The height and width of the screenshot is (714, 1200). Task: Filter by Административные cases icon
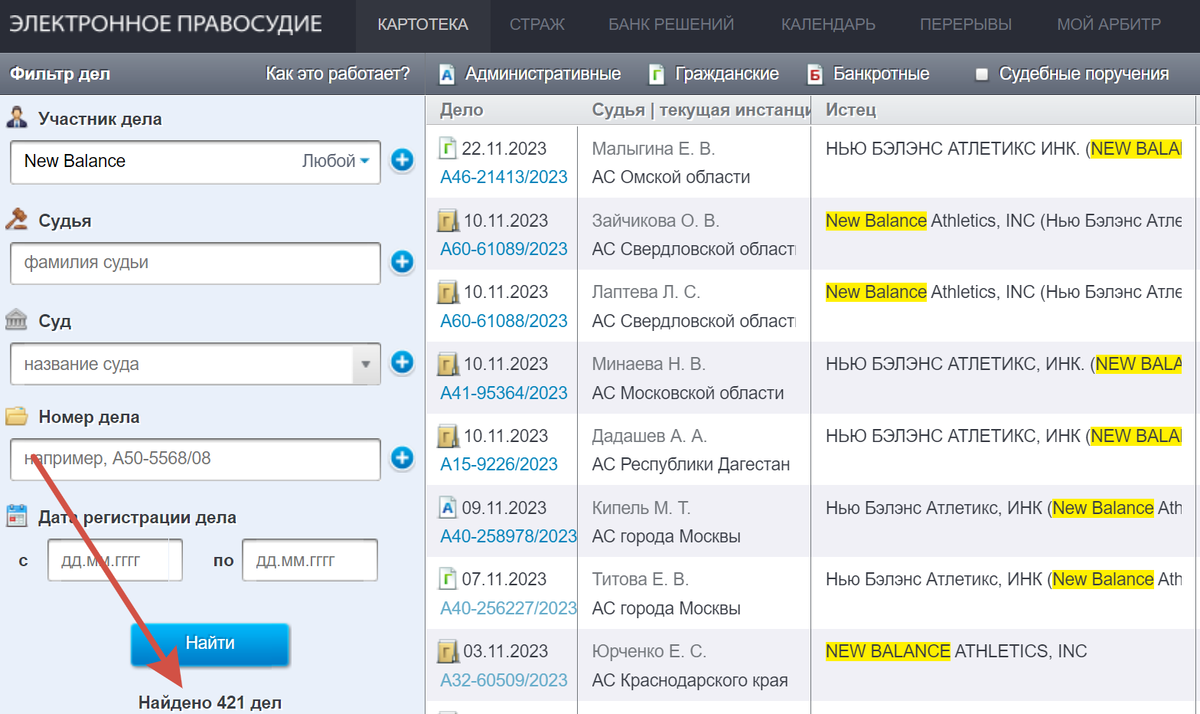[448, 74]
